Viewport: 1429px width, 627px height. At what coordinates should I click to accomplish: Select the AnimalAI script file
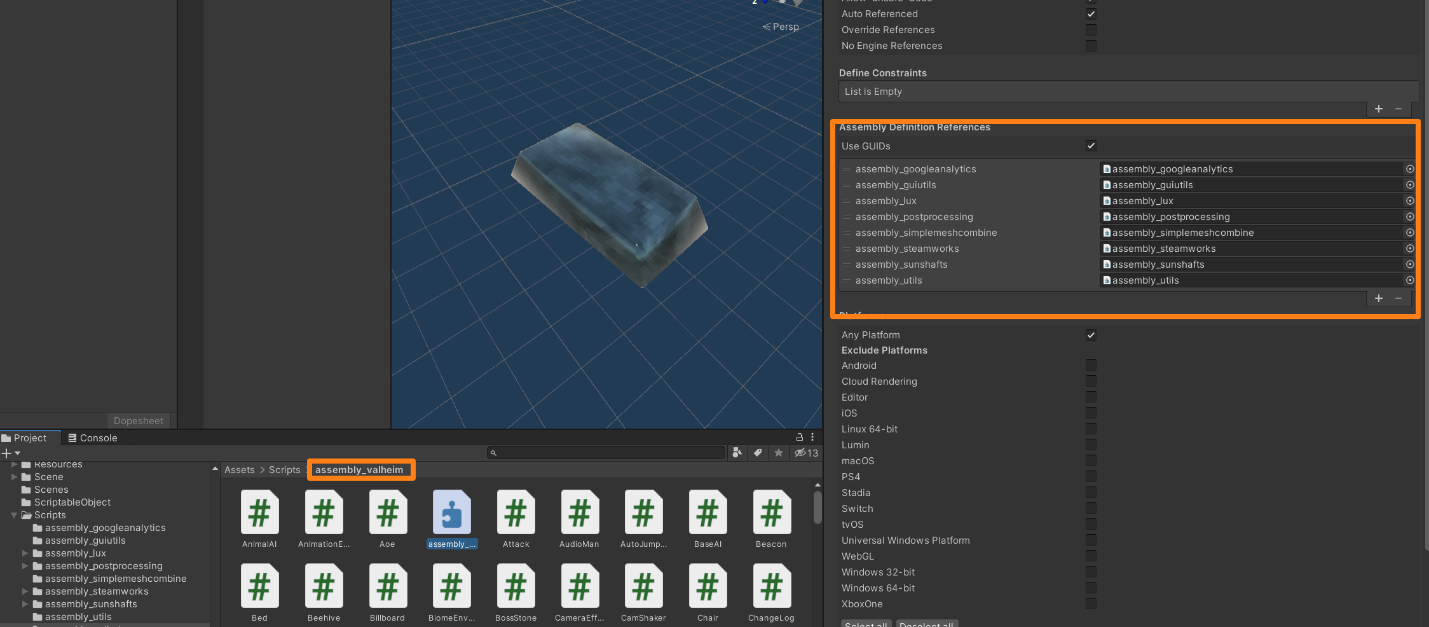(x=259, y=519)
